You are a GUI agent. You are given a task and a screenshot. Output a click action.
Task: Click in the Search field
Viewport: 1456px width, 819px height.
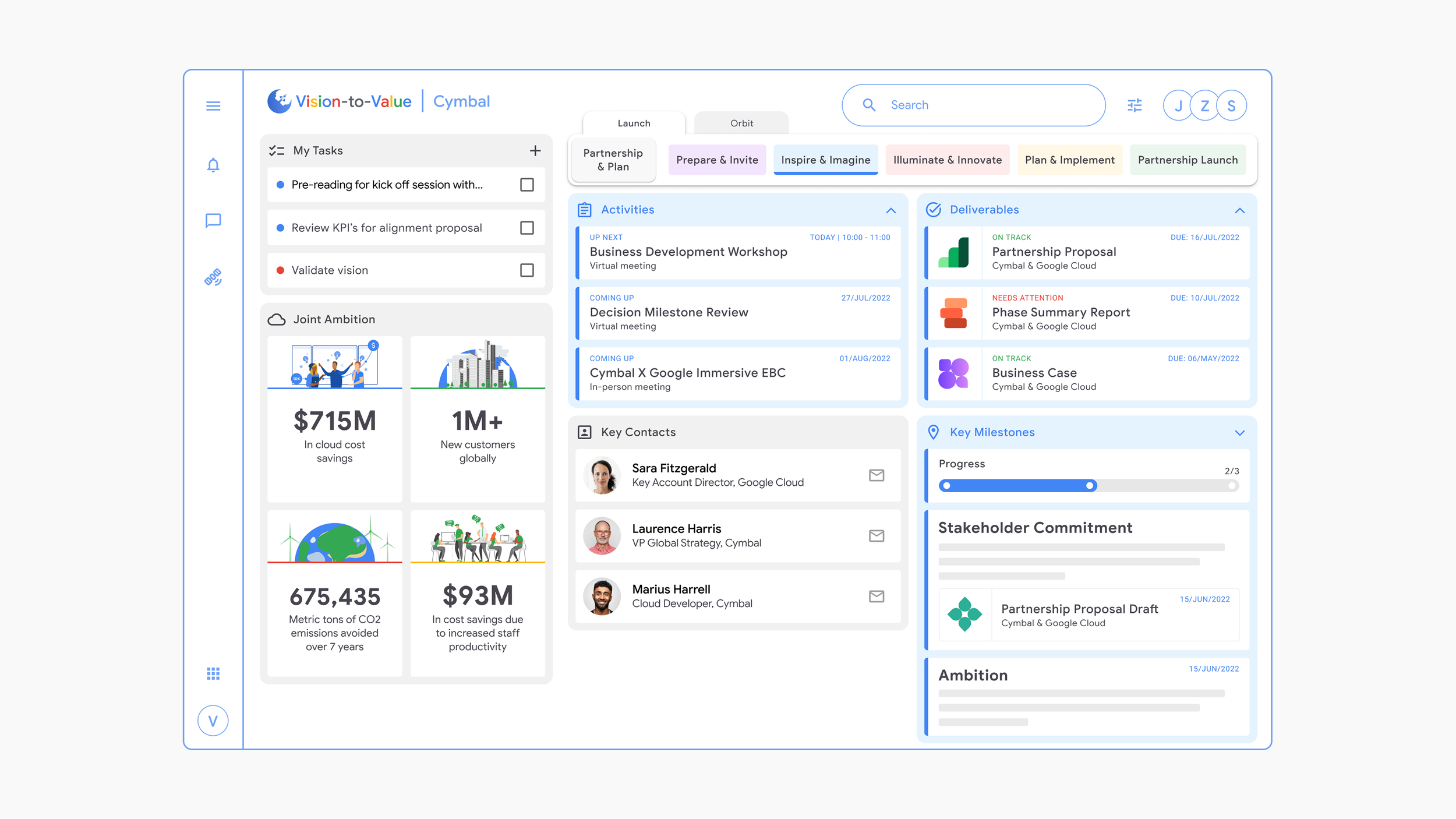[973, 105]
